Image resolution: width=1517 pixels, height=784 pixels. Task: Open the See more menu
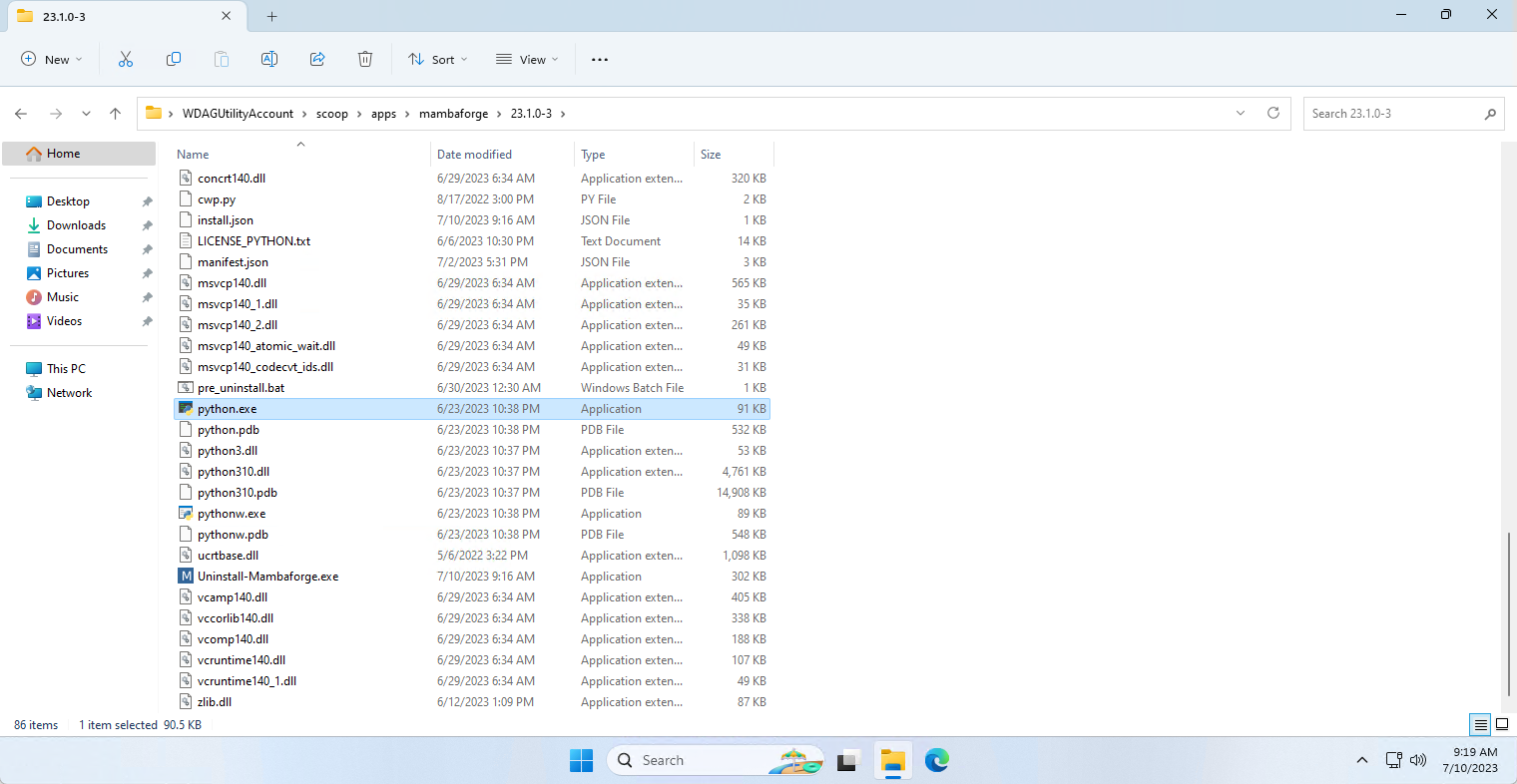(599, 59)
